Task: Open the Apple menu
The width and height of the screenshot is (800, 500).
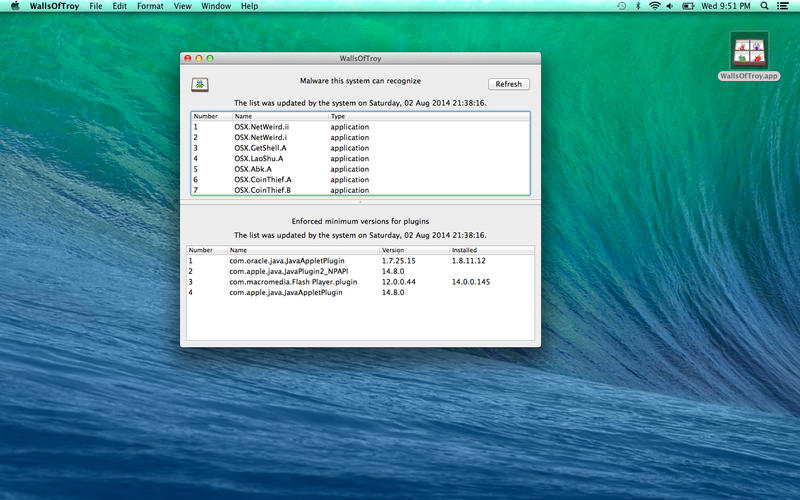Action: tap(14, 6)
